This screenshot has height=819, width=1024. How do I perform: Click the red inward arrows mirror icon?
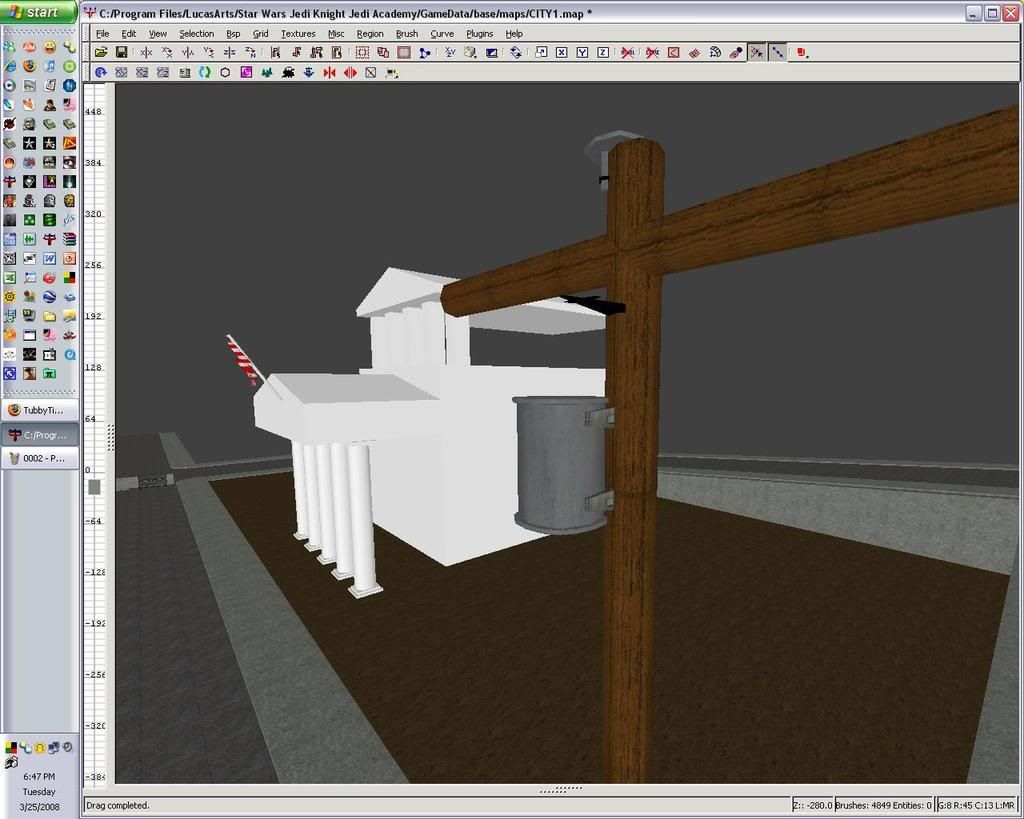330,72
